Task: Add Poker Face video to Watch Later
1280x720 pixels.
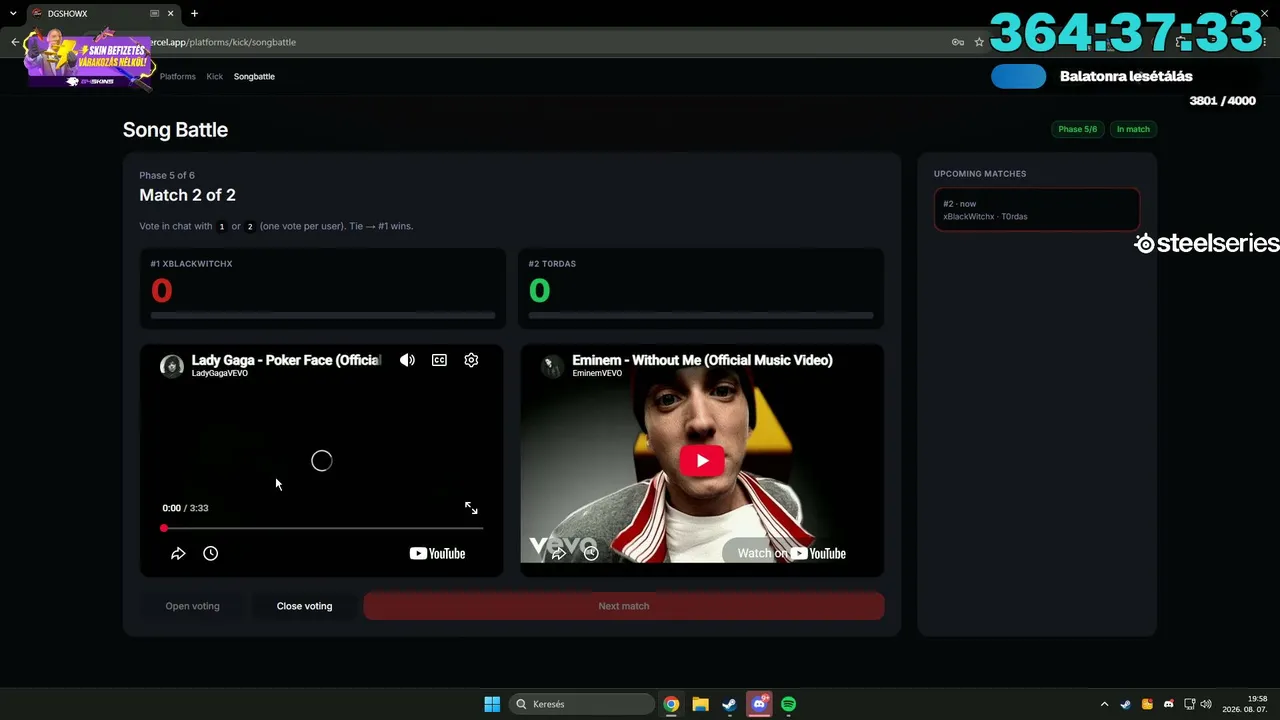Action: point(210,553)
